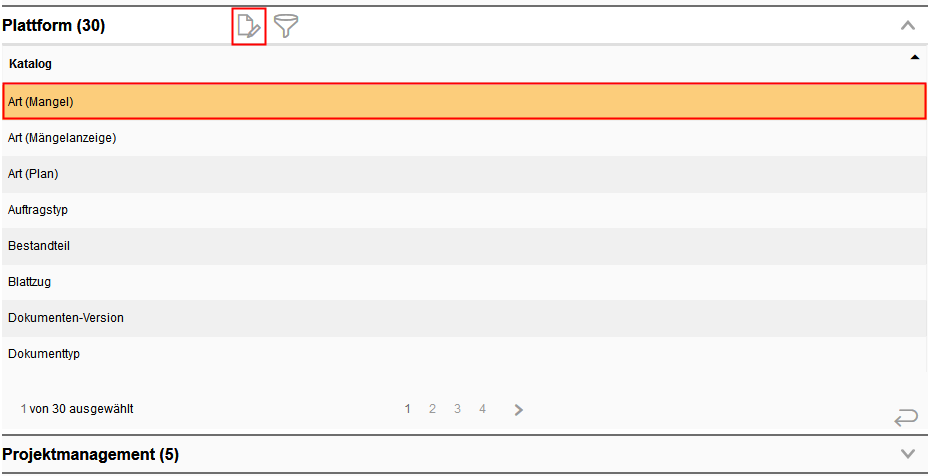
Task: Jump to page 3 of results
Action: (457, 409)
